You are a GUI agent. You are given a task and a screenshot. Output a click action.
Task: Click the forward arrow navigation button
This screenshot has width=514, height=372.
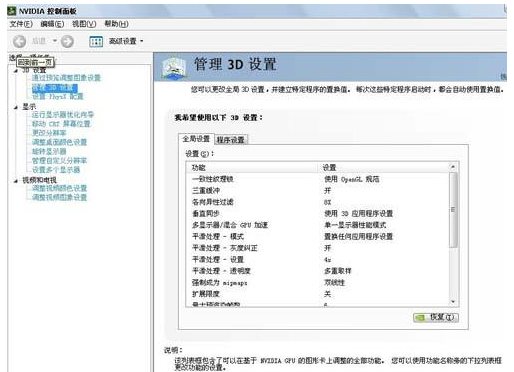tap(67, 41)
